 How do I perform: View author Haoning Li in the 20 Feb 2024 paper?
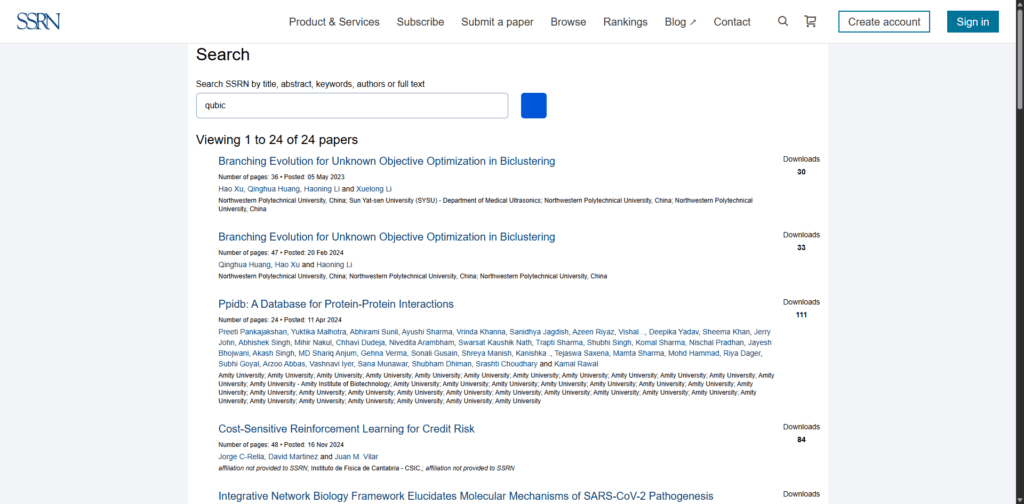334,264
